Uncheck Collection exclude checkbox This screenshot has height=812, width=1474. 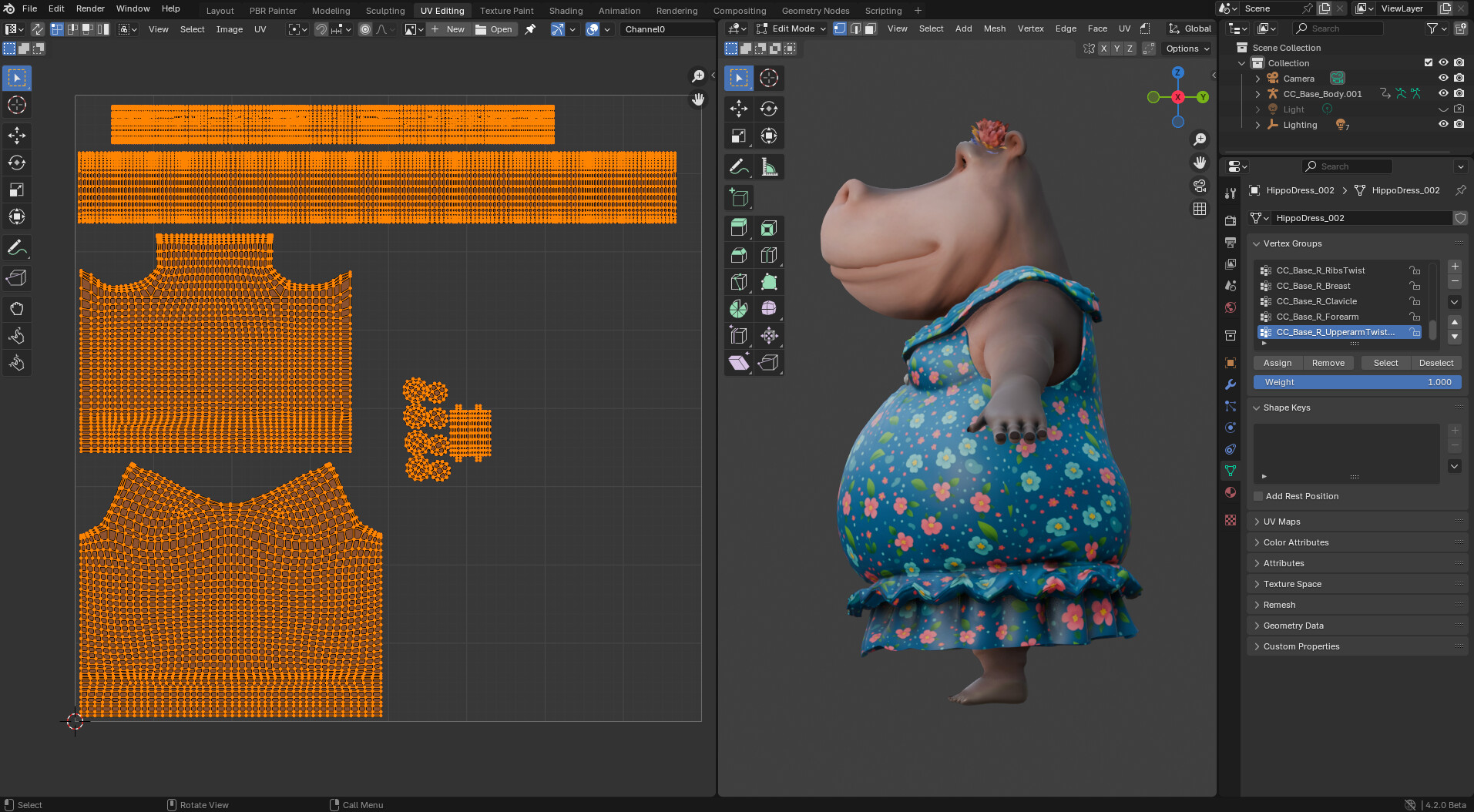pyautogui.click(x=1429, y=62)
